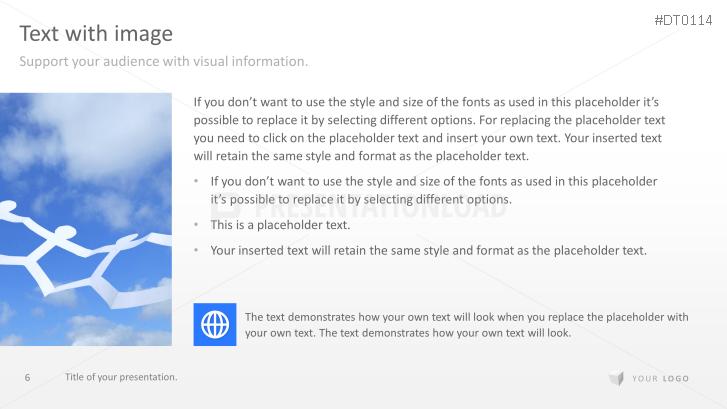Select the cube logo icon in the footer
This screenshot has height=409, width=727.
click(615, 378)
